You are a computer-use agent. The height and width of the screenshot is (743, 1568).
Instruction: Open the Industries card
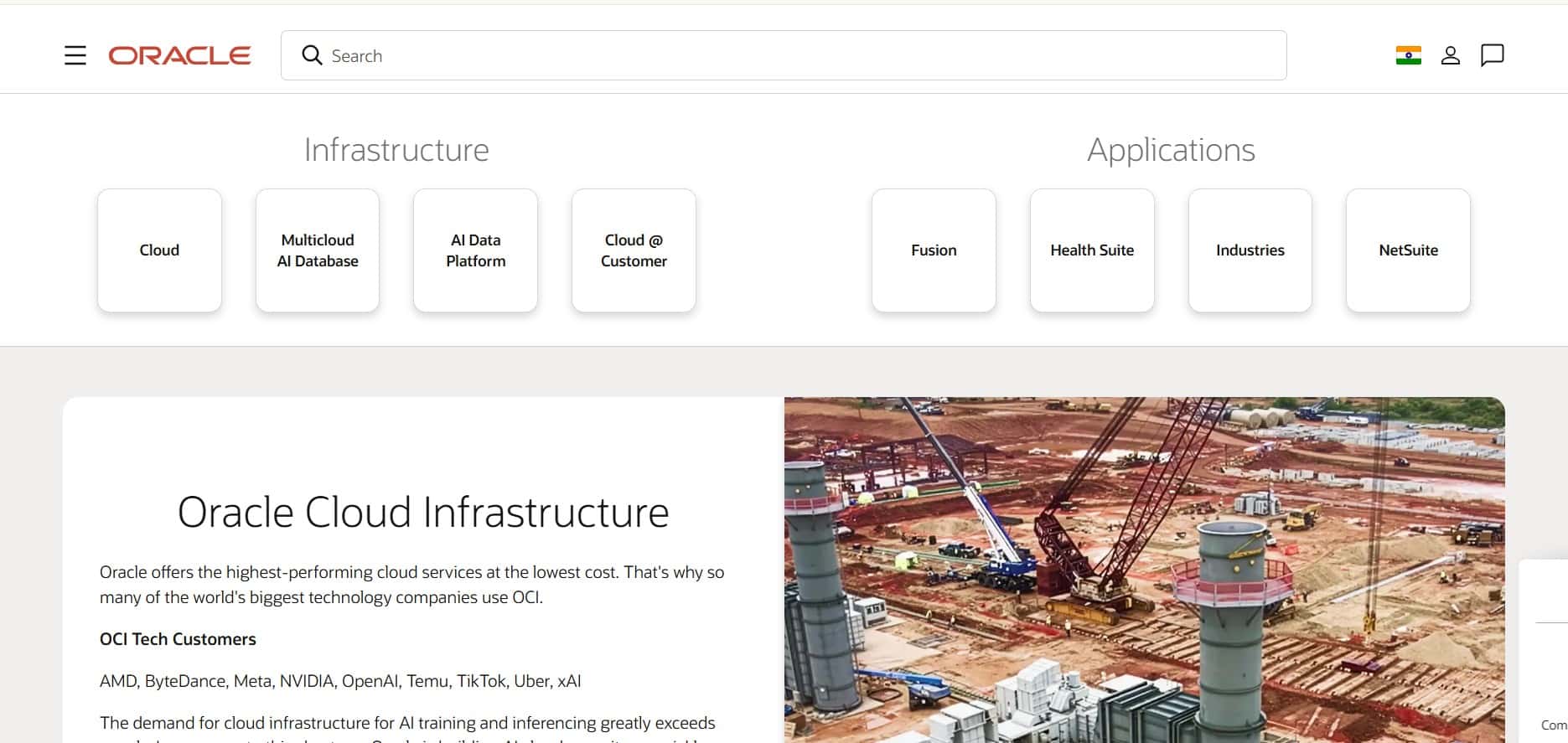(1250, 250)
